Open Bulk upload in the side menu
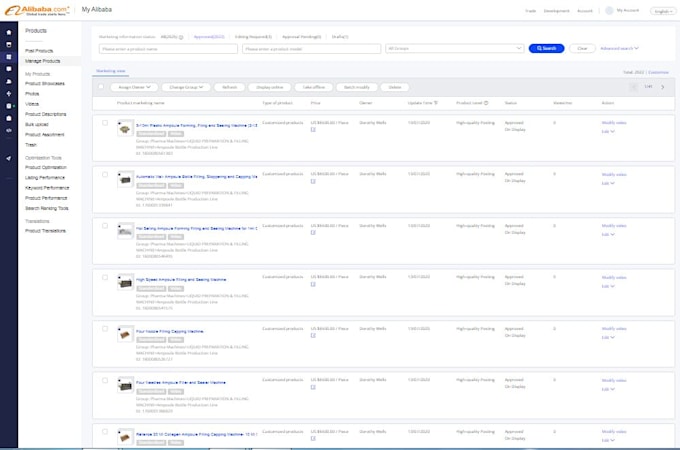This screenshot has width=680, height=450. click(x=36, y=124)
